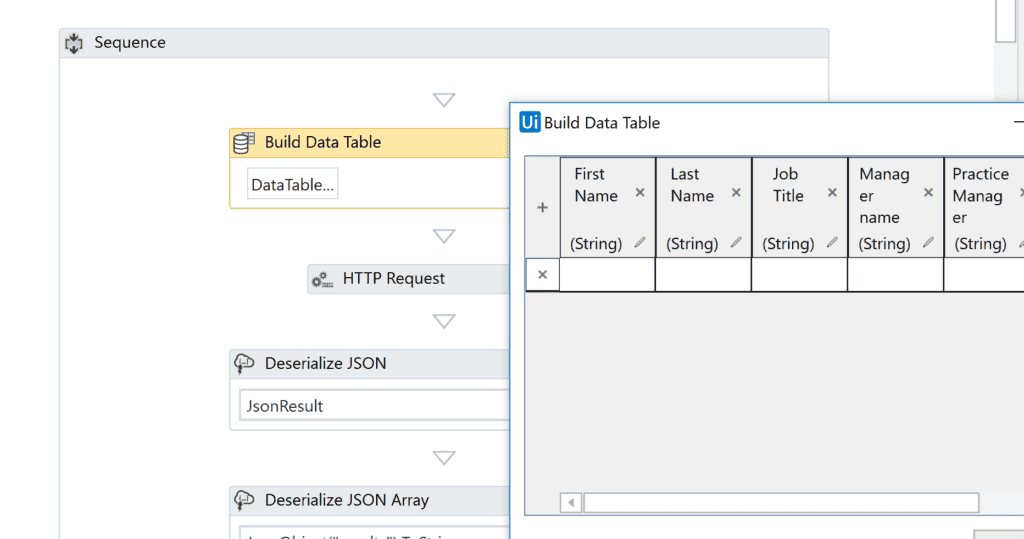Click the UiPath logo in Build Data Table dialog
This screenshot has width=1024, height=539.
click(530, 122)
